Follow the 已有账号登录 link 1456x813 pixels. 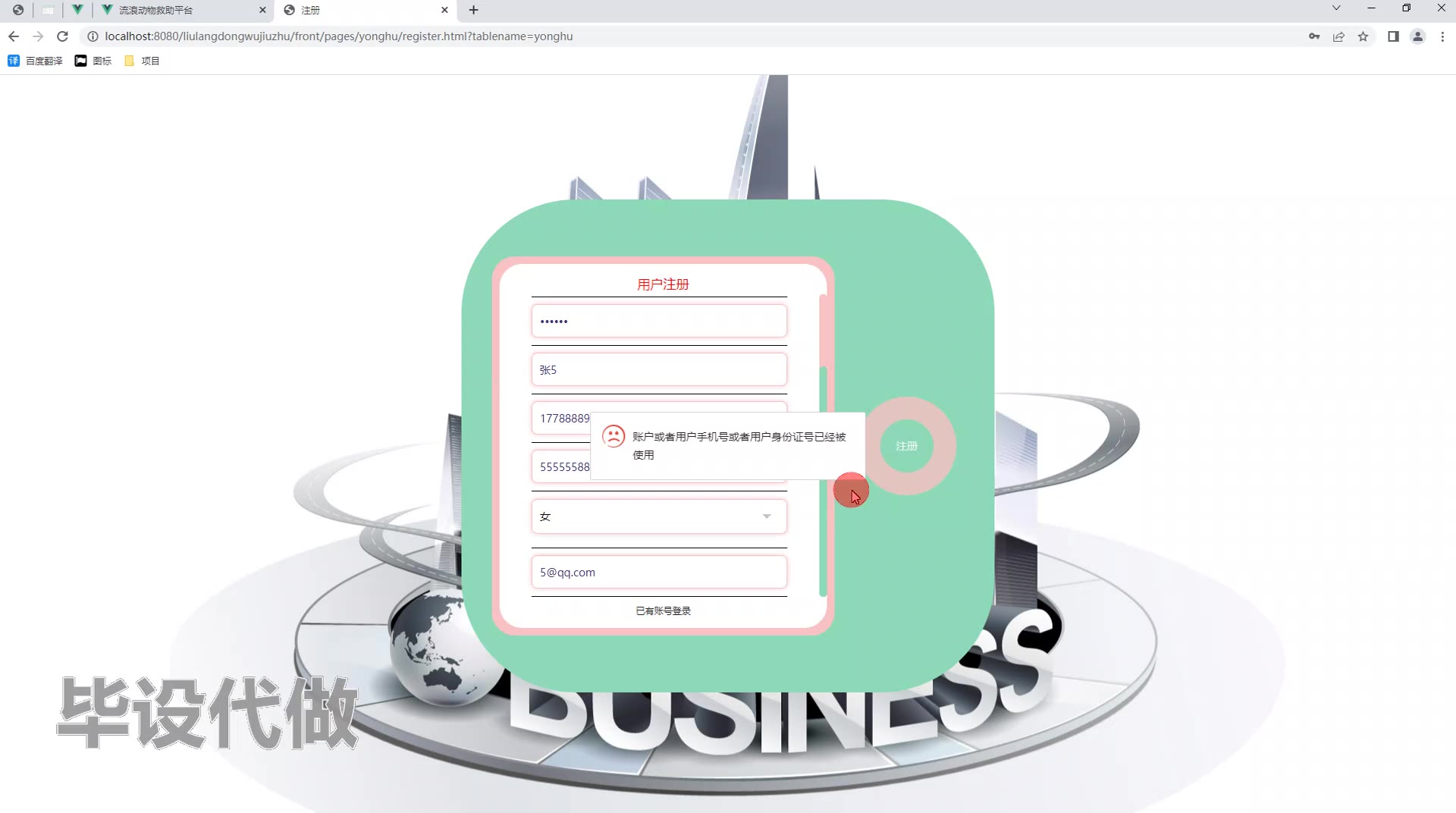663,611
